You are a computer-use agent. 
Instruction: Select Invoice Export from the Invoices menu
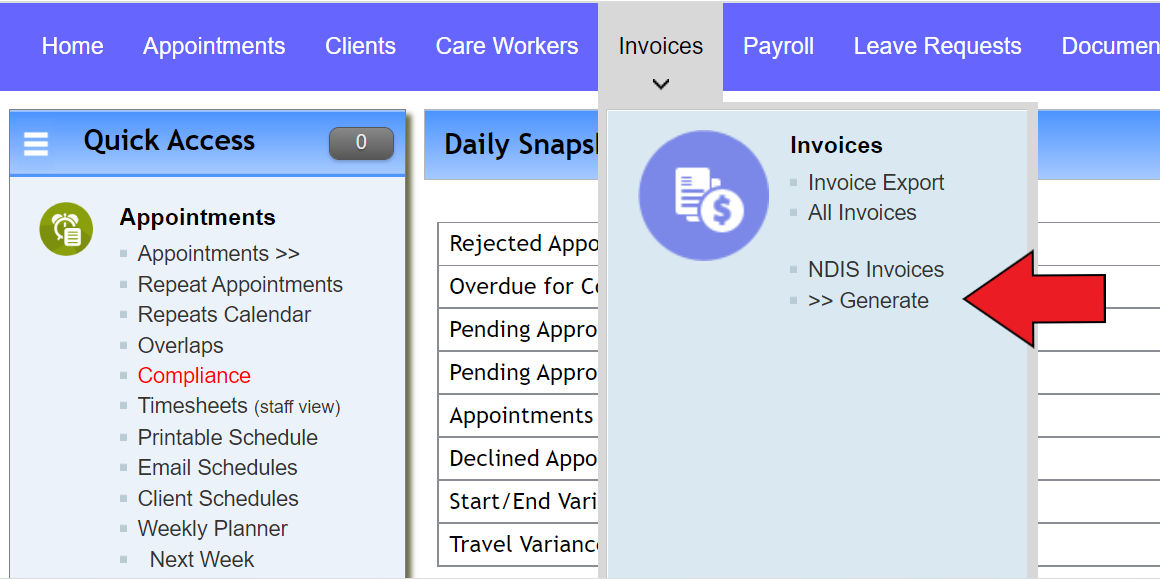[876, 182]
